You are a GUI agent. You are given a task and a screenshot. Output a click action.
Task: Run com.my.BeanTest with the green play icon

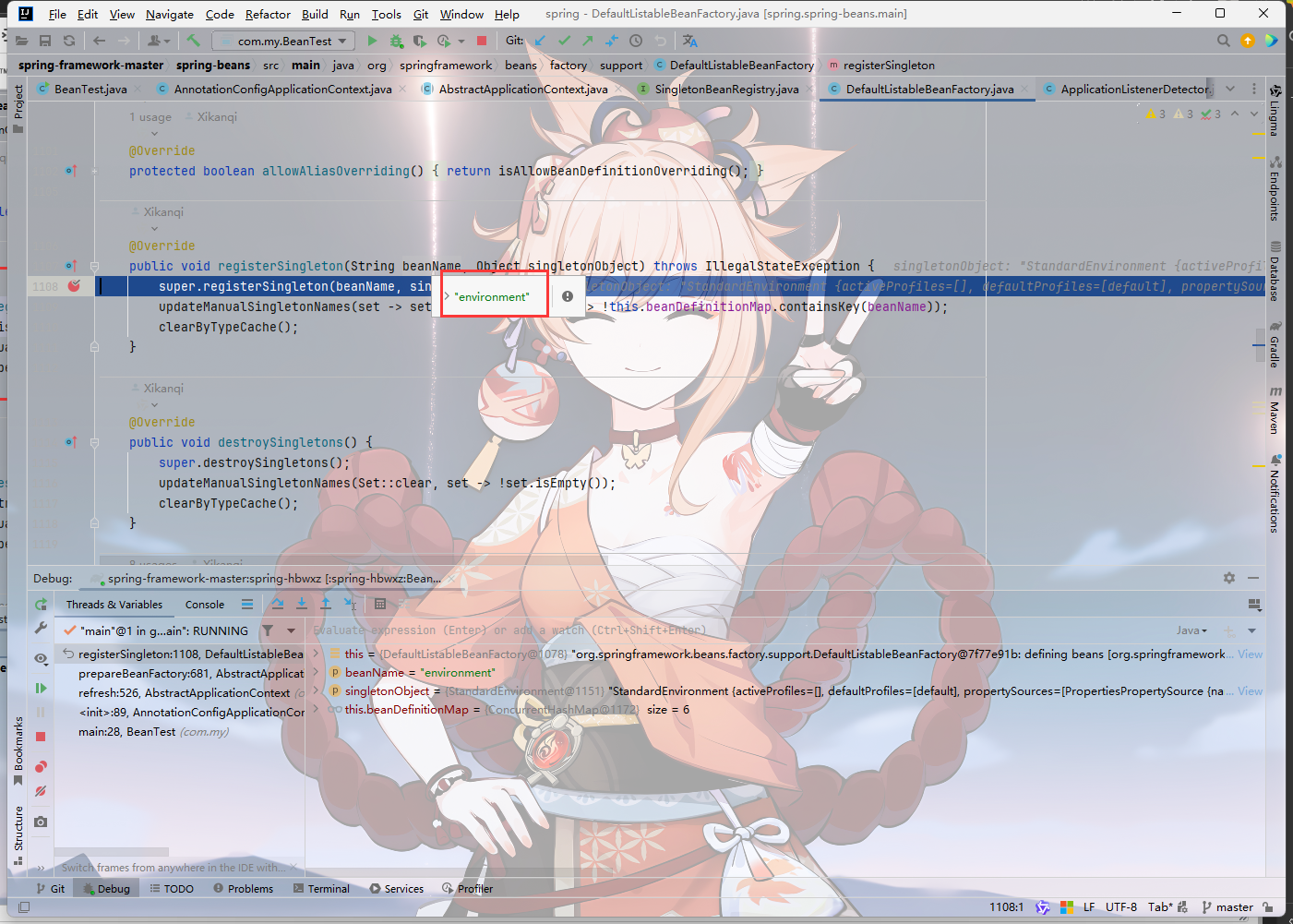pos(372,41)
